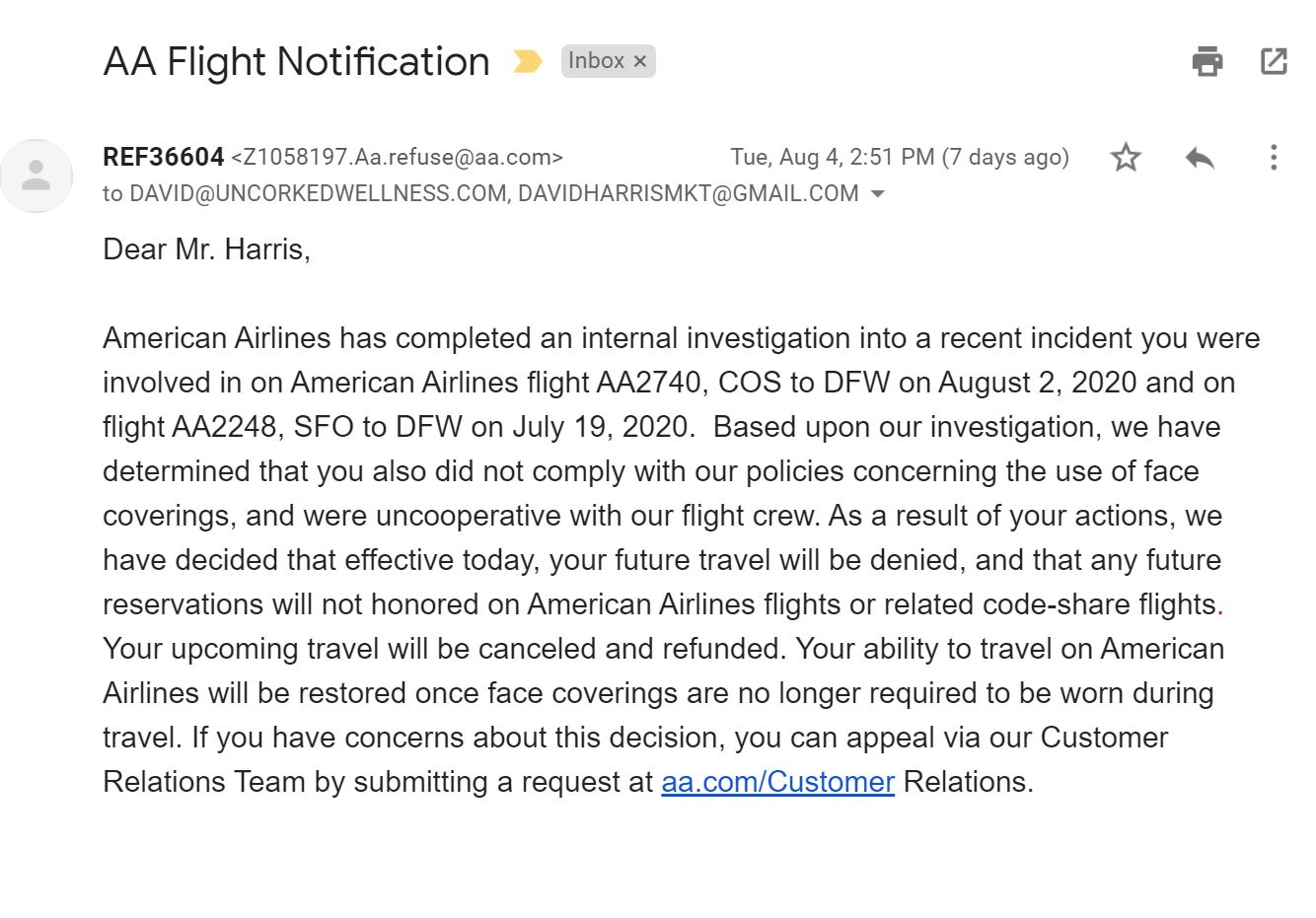Print the AA Flight Notification email

point(1206,61)
